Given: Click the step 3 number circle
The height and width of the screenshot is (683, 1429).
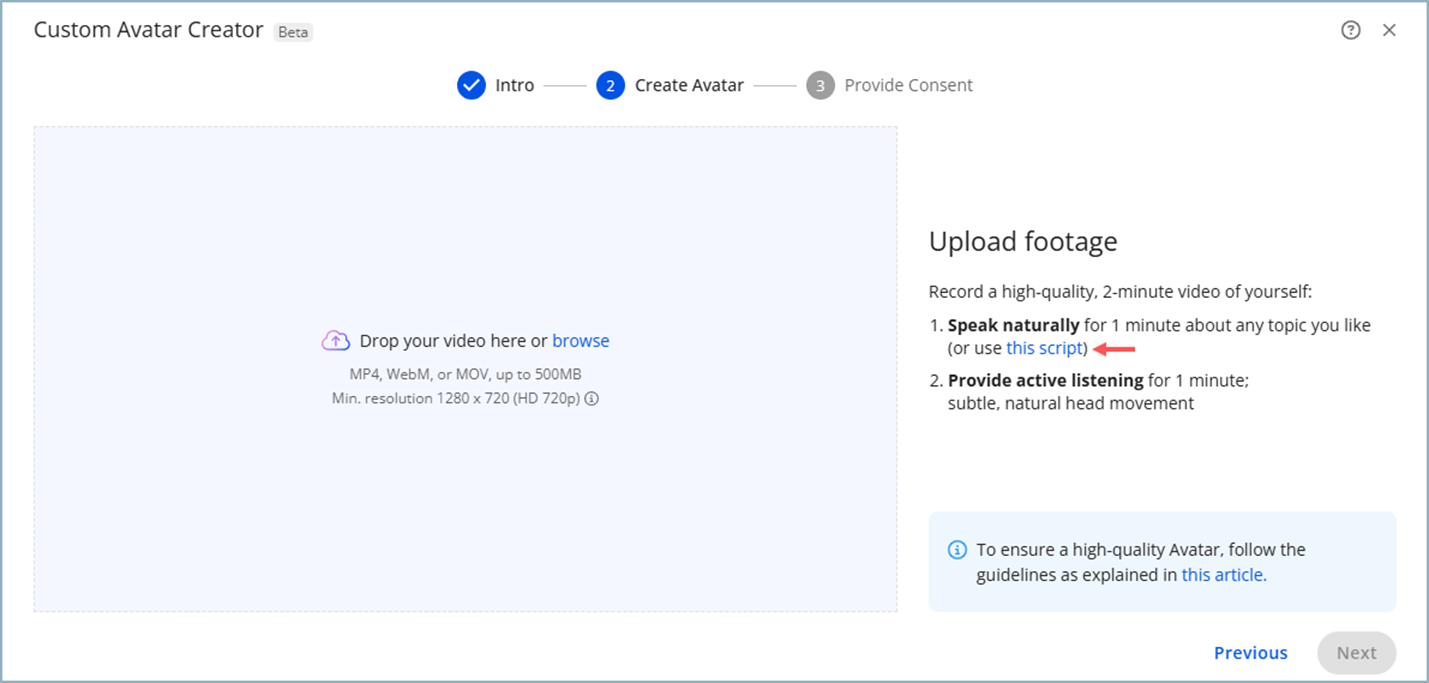Looking at the screenshot, I should click(x=820, y=86).
